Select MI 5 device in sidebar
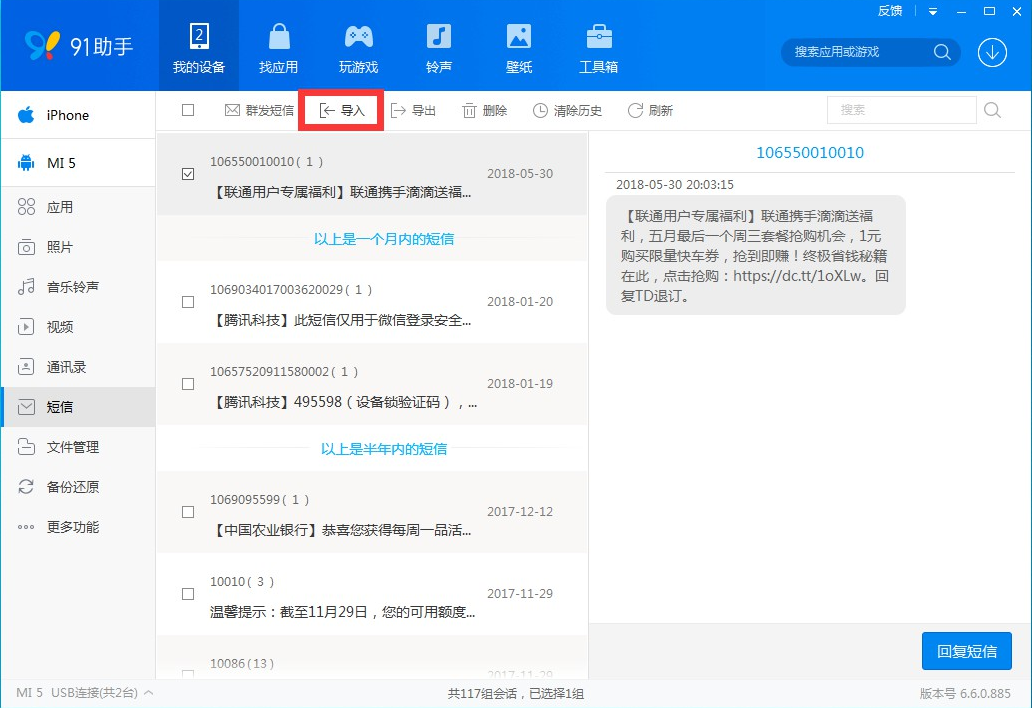Screen dimensions: 1032x708 [x=60, y=163]
